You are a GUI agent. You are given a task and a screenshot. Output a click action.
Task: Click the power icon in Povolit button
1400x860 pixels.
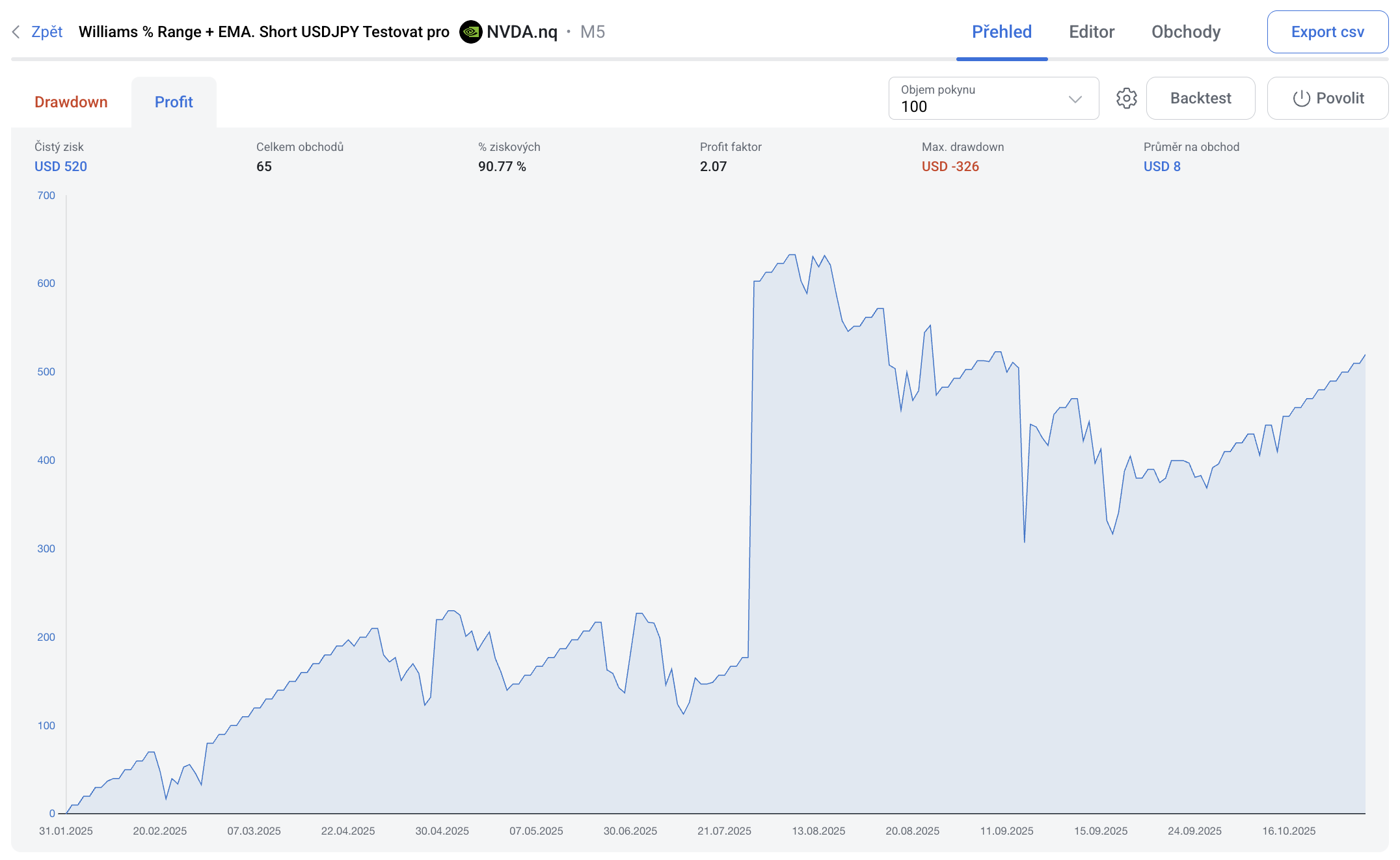pos(1301,98)
